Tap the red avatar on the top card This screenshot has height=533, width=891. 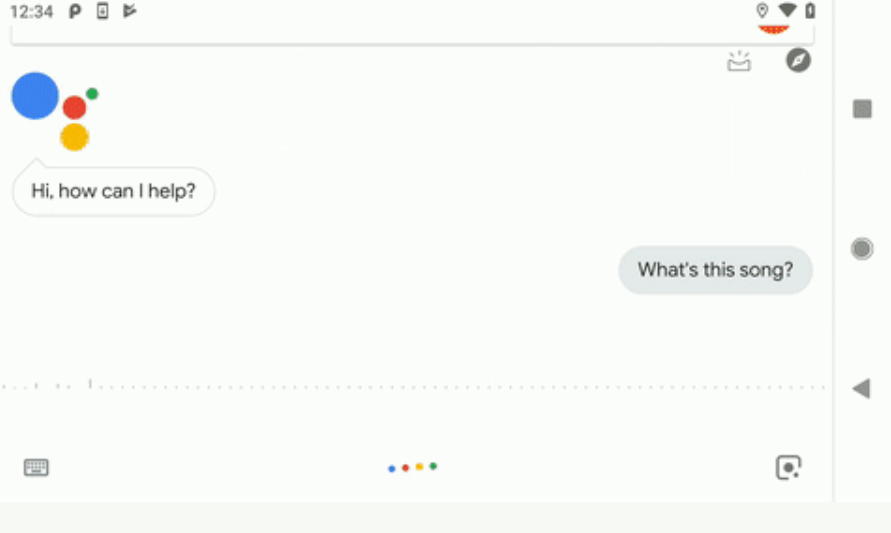[x=774, y=31]
